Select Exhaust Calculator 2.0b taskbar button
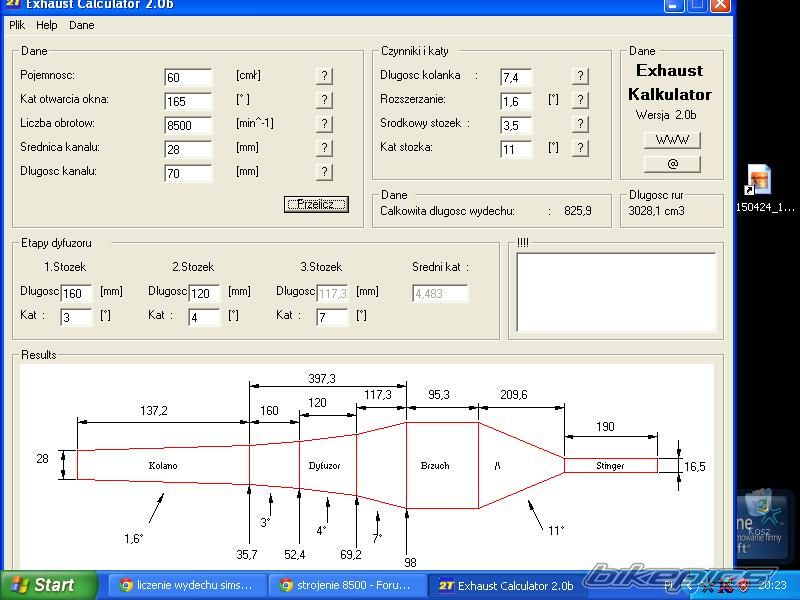 tap(506, 586)
